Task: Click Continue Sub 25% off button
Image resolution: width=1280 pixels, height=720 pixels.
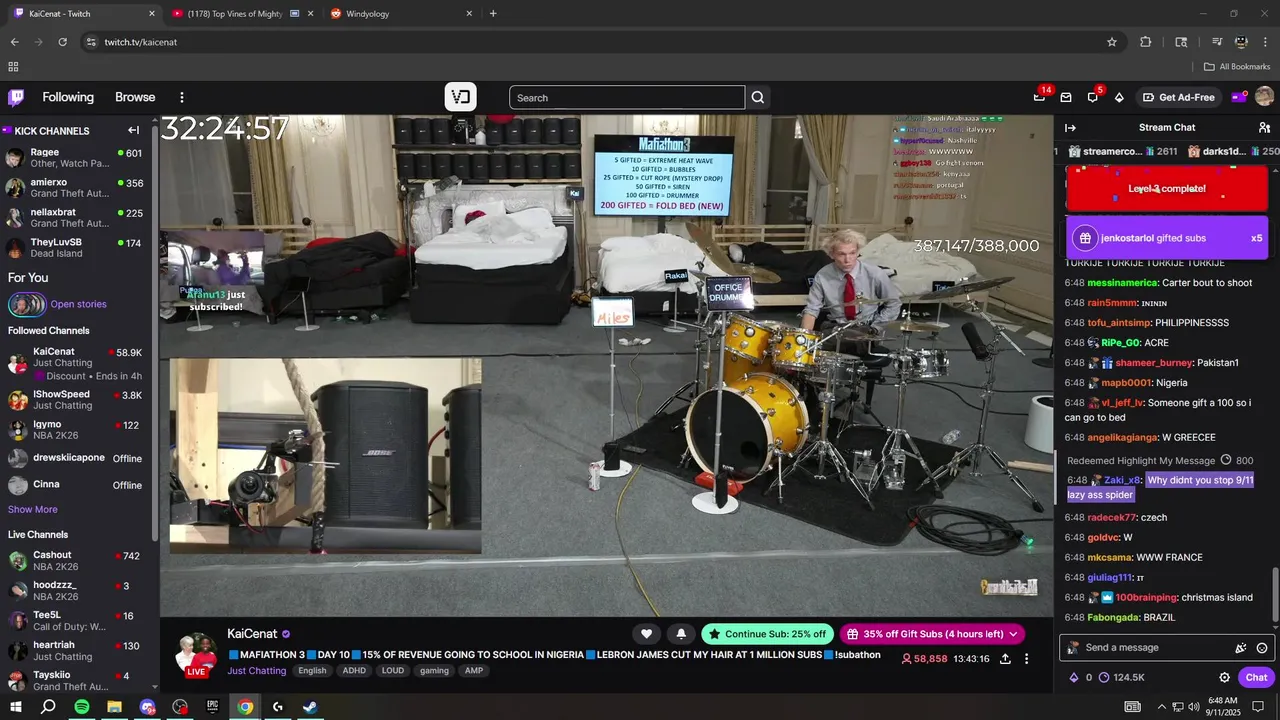Action: (767, 634)
